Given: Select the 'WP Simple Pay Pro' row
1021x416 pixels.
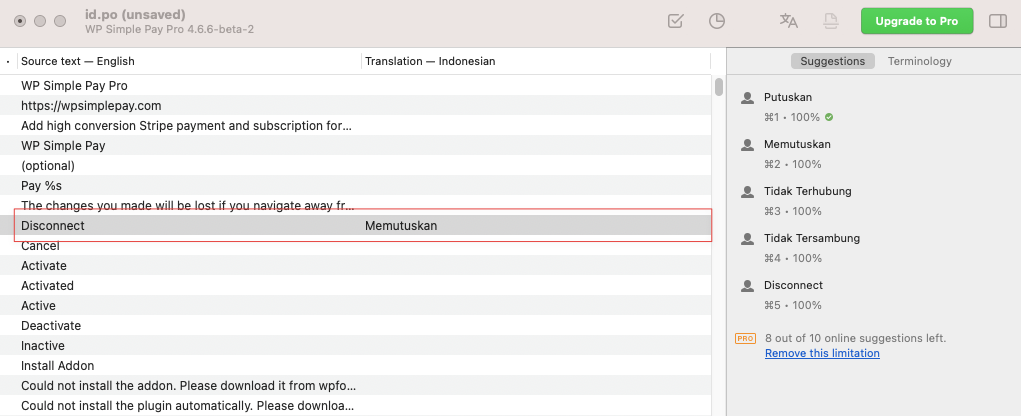Looking at the screenshot, I should point(356,85).
